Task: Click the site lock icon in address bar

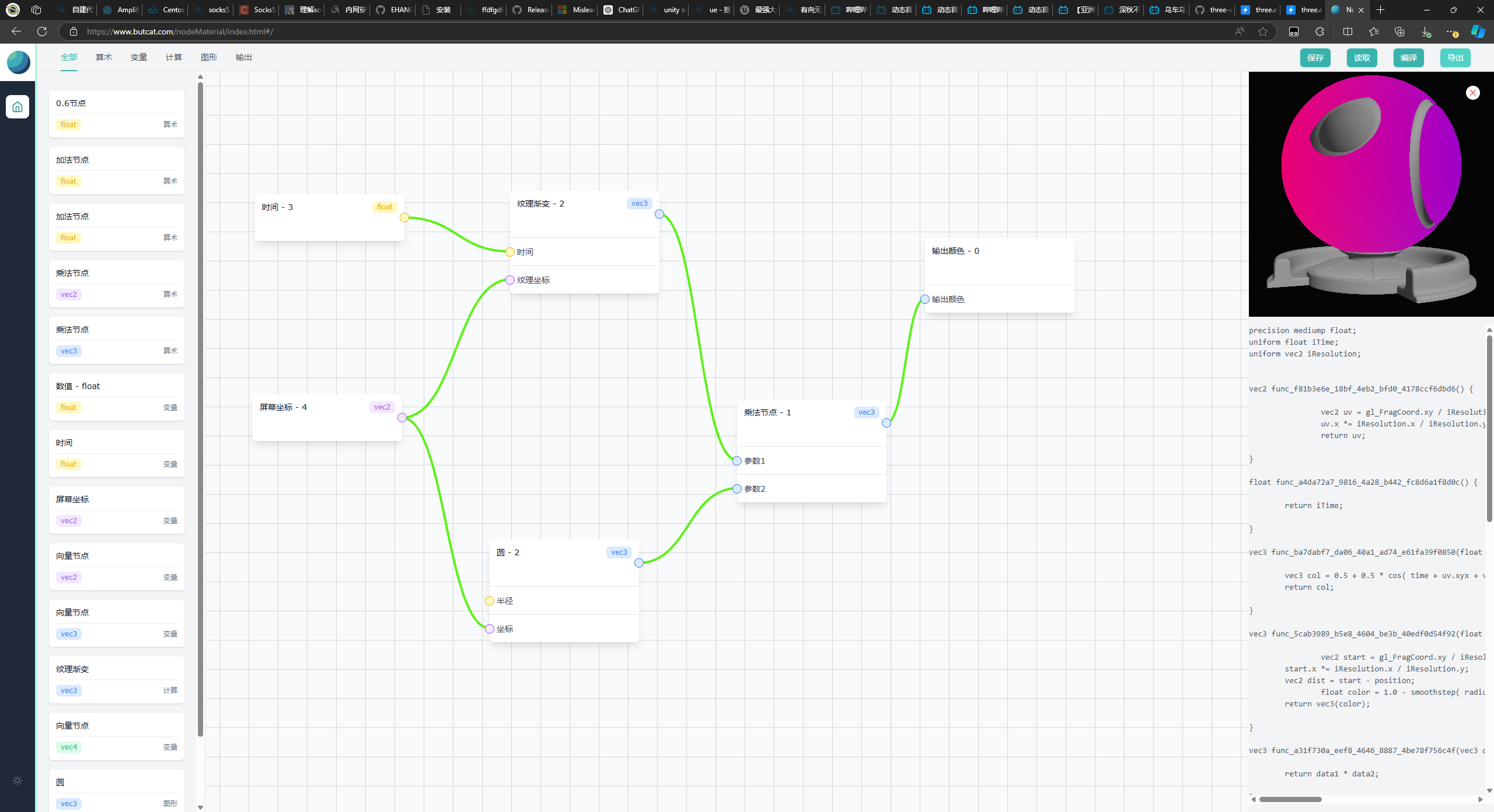Action: [x=74, y=32]
